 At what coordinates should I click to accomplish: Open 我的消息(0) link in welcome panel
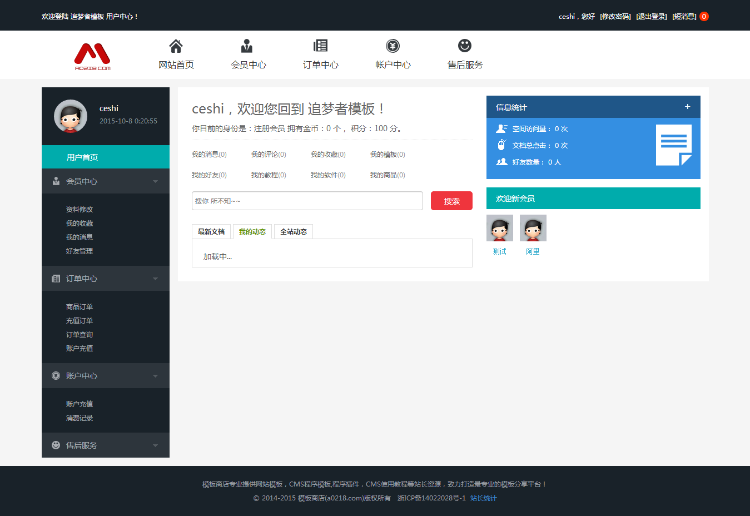coord(209,154)
